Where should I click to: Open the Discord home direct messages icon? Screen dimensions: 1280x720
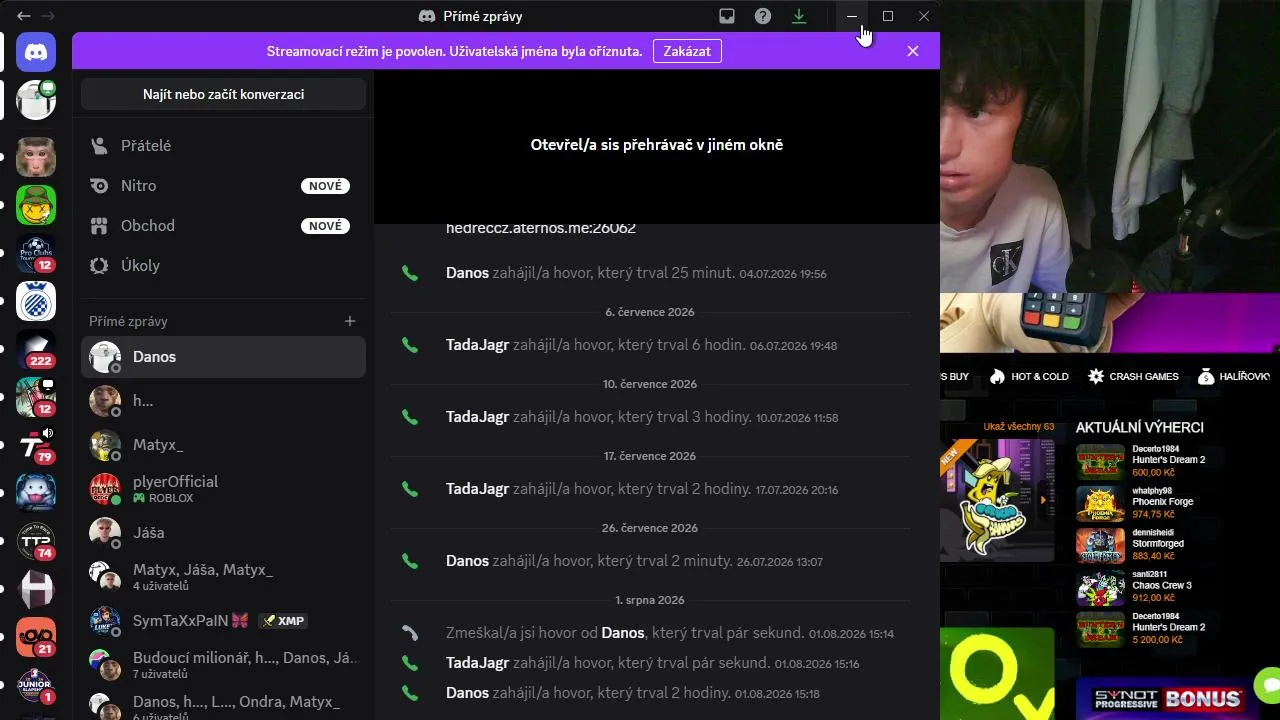(x=36, y=51)
